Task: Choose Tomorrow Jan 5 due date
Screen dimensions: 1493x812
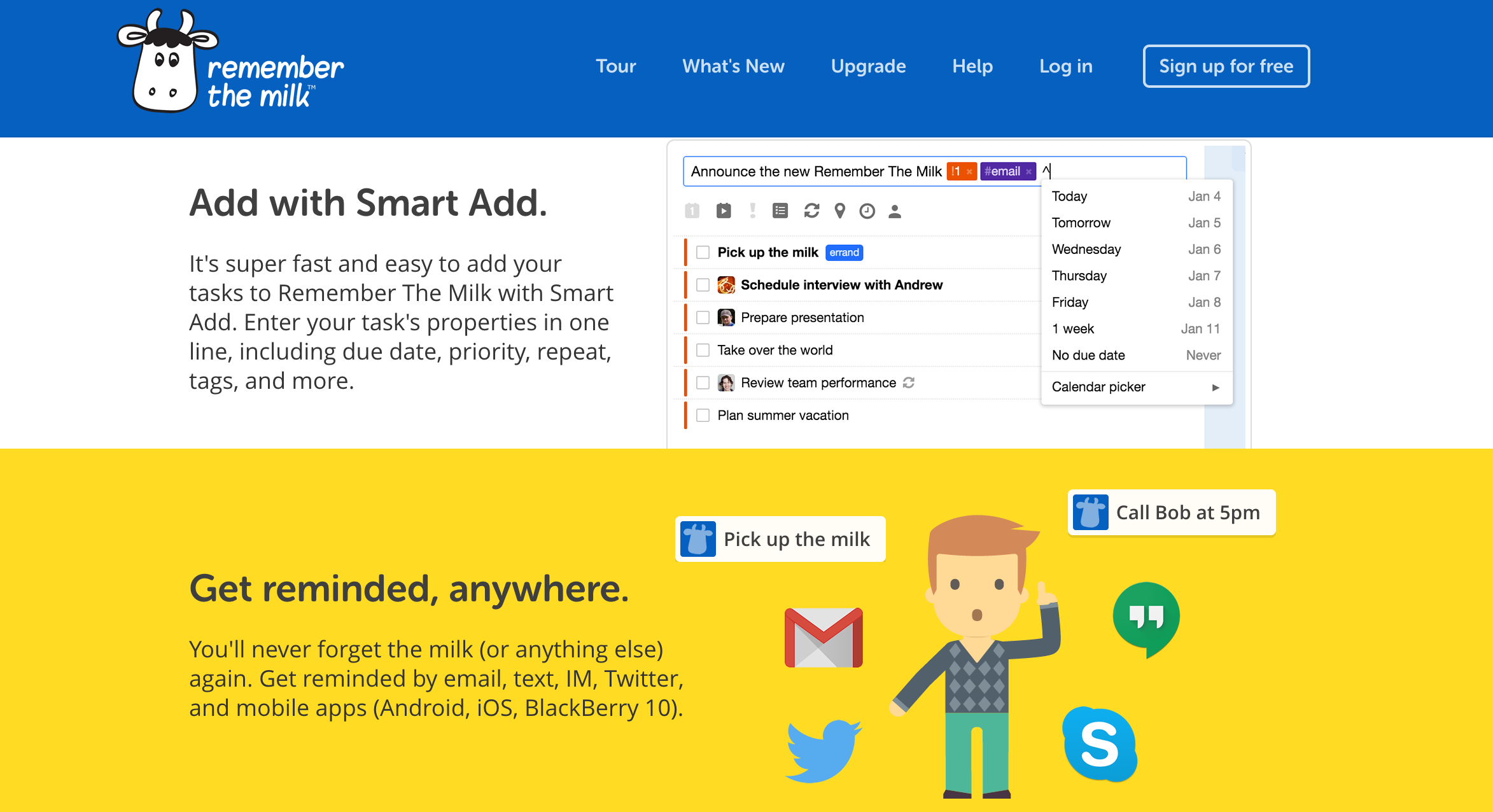Action: (x=1137, y=223)
